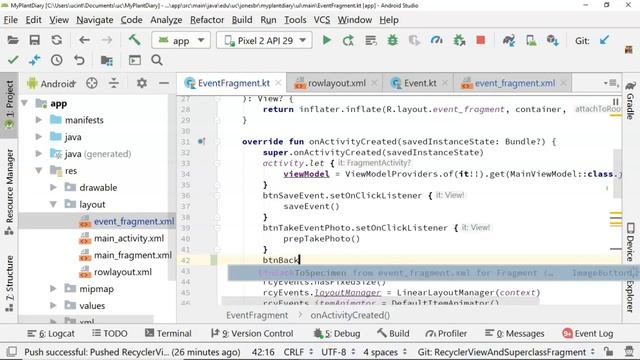This screenshot has width=640, height=360.
Task: Open the 9: Version Control tool window
Action: pyautogui.click(x=252, y=333)
